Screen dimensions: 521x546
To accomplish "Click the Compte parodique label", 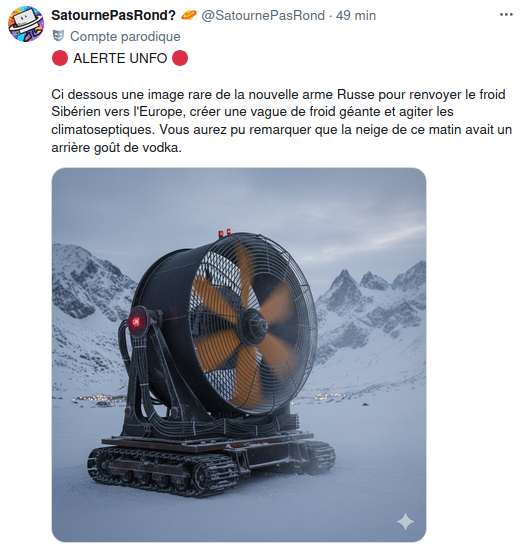I will (125, 36).
